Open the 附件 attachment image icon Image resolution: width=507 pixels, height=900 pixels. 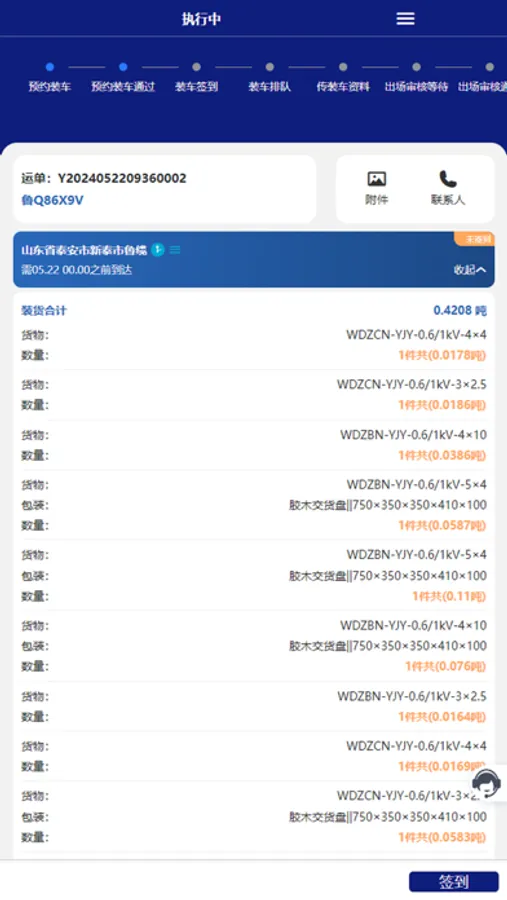click(x=377, y=179)
